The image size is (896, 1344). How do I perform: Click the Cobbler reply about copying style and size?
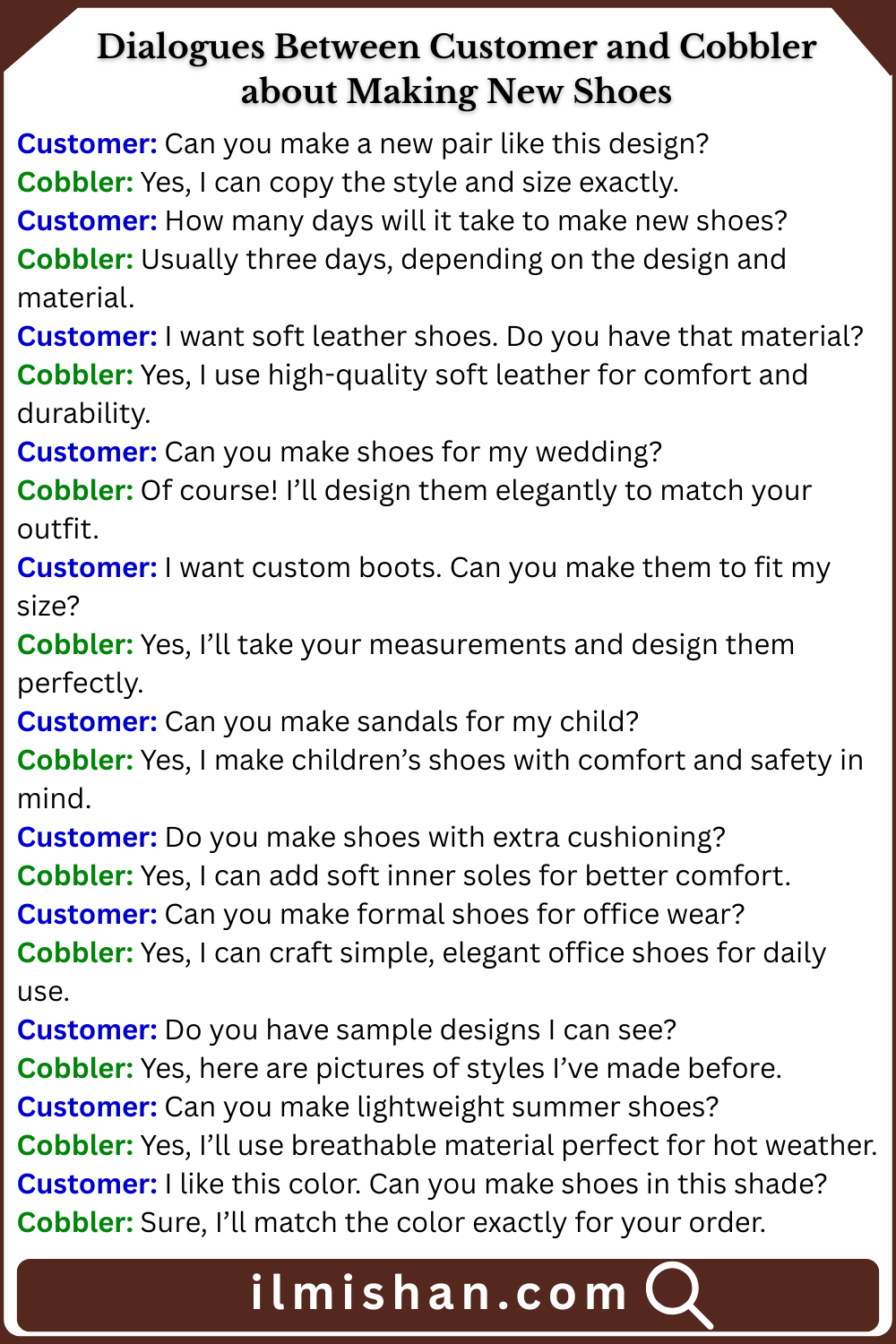(x=409, y=182)
